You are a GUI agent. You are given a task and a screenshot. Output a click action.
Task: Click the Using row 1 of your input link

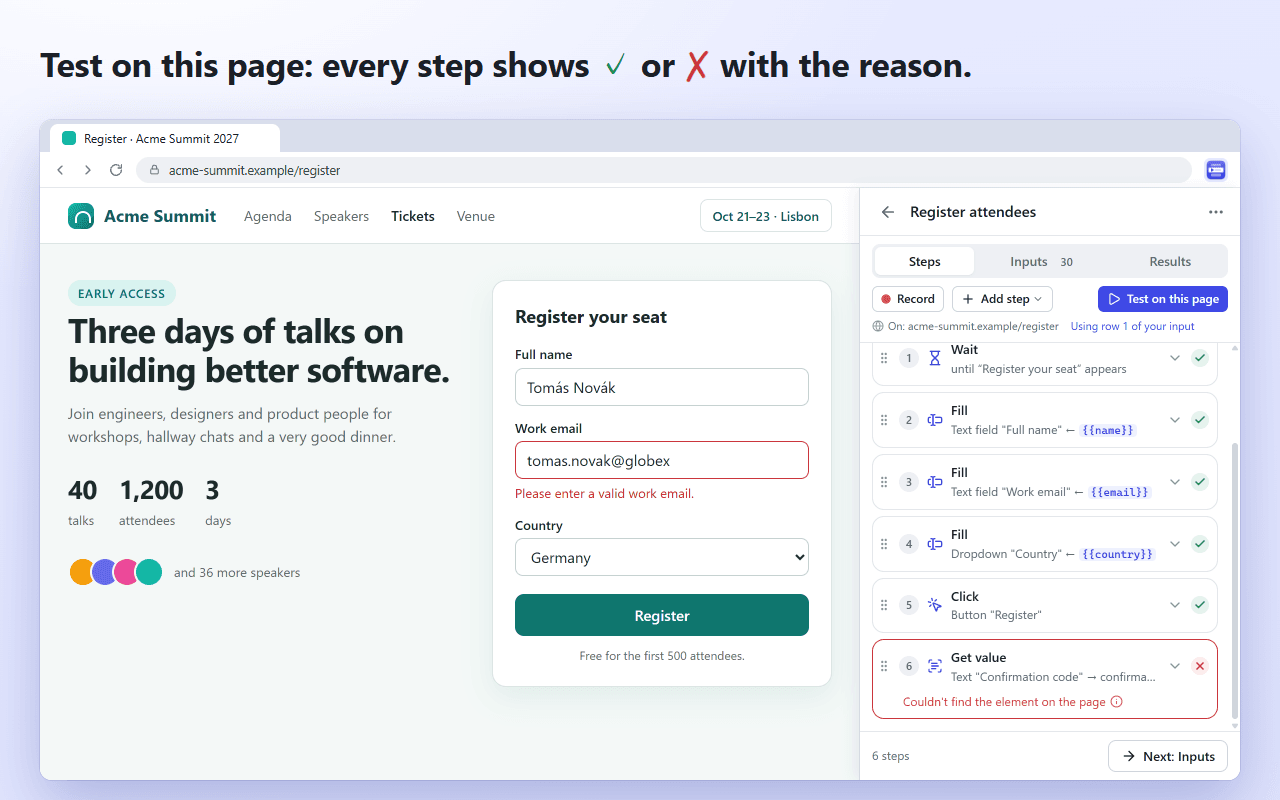(1132, 326)
